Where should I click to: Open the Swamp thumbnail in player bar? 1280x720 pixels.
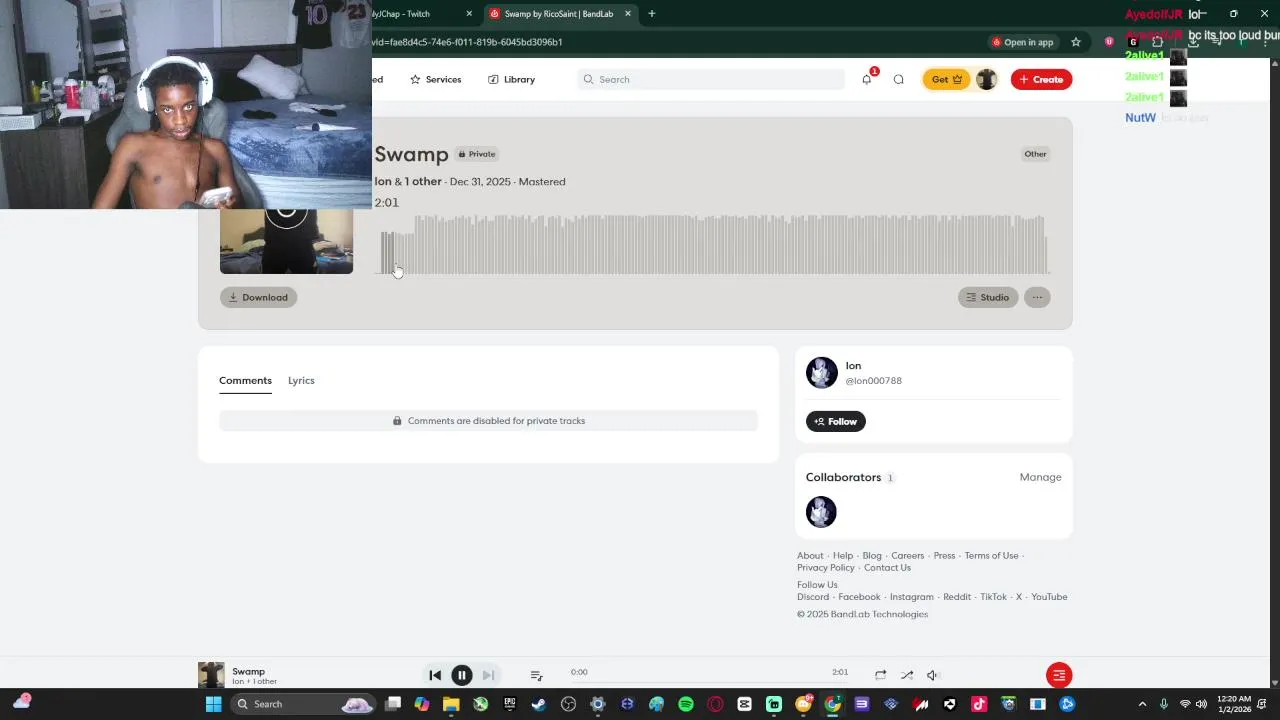pyautogui.click(x=211, y=675)
